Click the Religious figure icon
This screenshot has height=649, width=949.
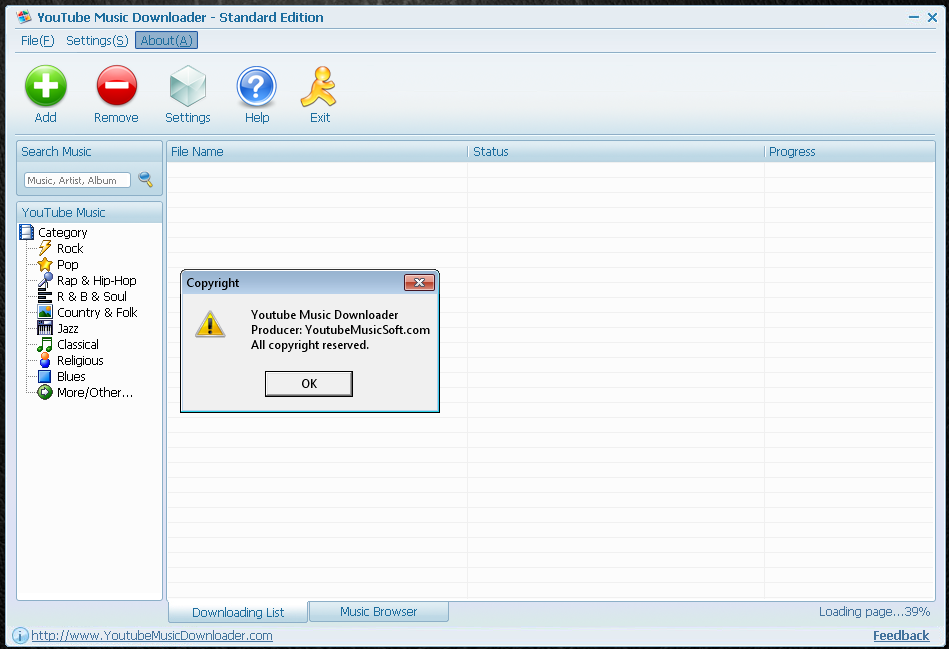45,360
